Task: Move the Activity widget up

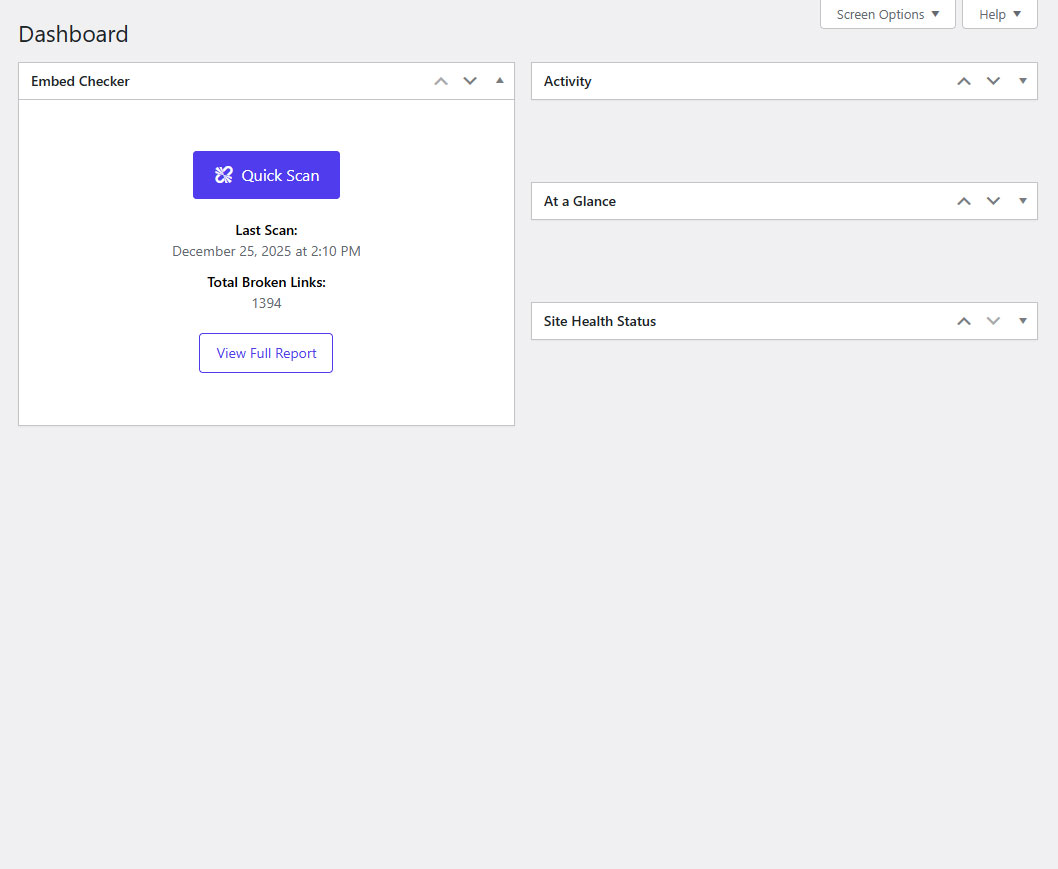Action: [x=964, y=81]
